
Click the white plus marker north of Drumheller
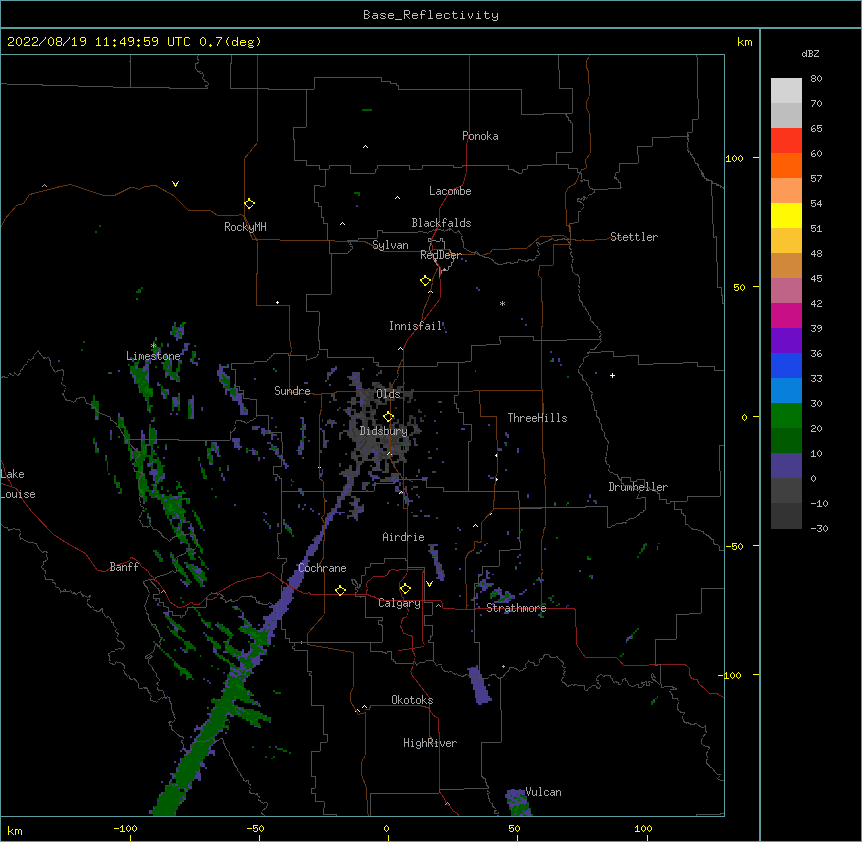point(612,375)
